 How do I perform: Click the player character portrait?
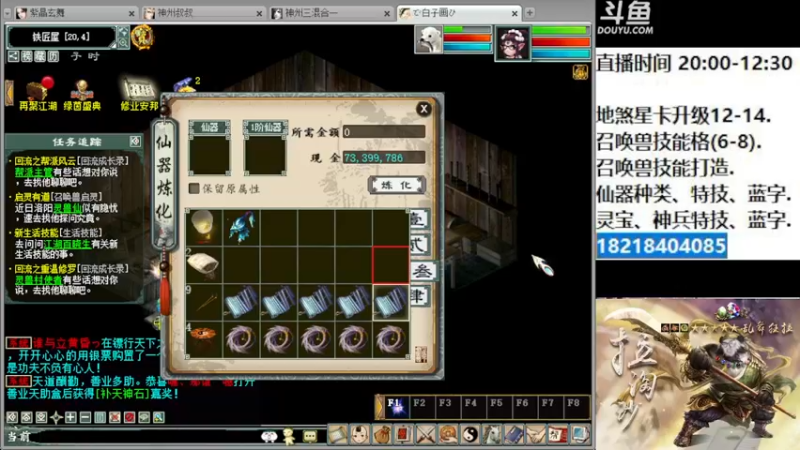click(x=513, y=43)
